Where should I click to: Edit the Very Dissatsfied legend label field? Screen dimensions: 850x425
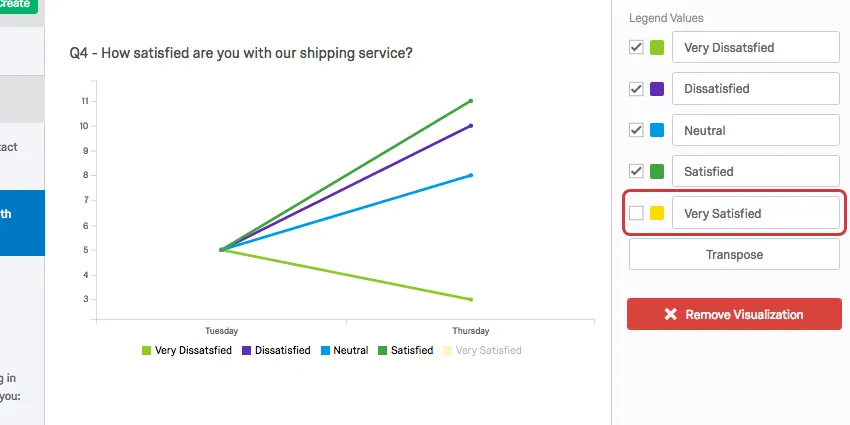tap(755, 47)
